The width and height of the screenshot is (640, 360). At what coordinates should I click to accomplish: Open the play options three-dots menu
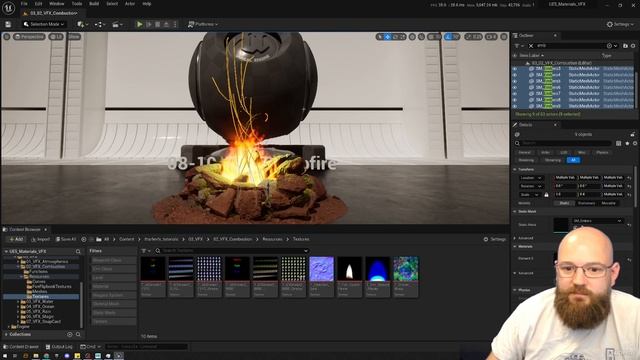[175, 24]
